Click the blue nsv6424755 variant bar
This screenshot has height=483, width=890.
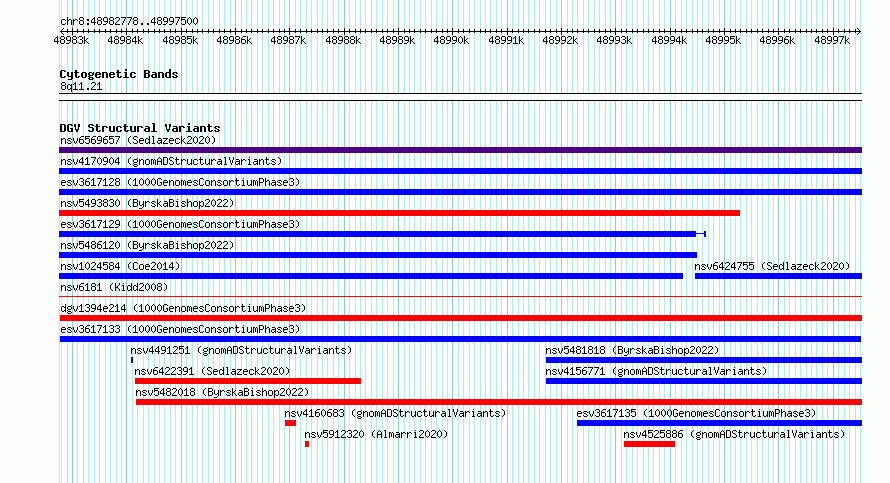coord(778,276)
